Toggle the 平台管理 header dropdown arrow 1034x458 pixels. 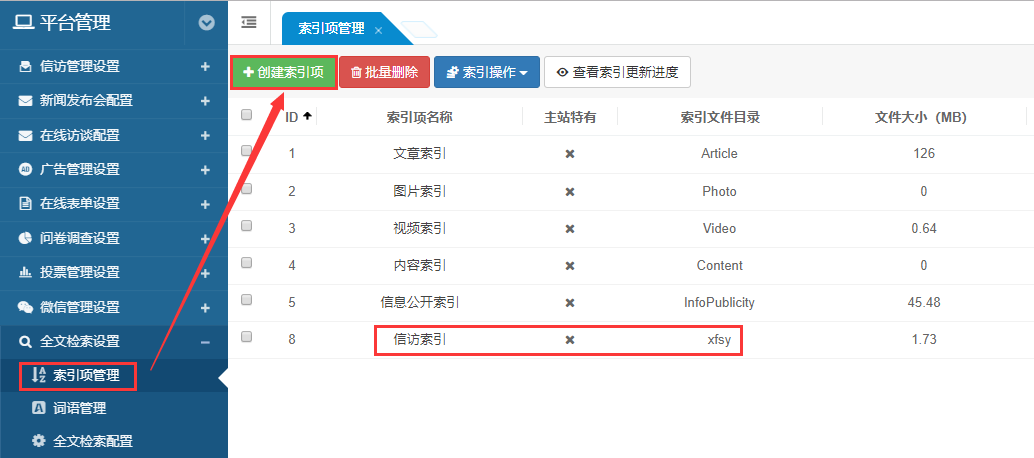[x=207, y=22]
